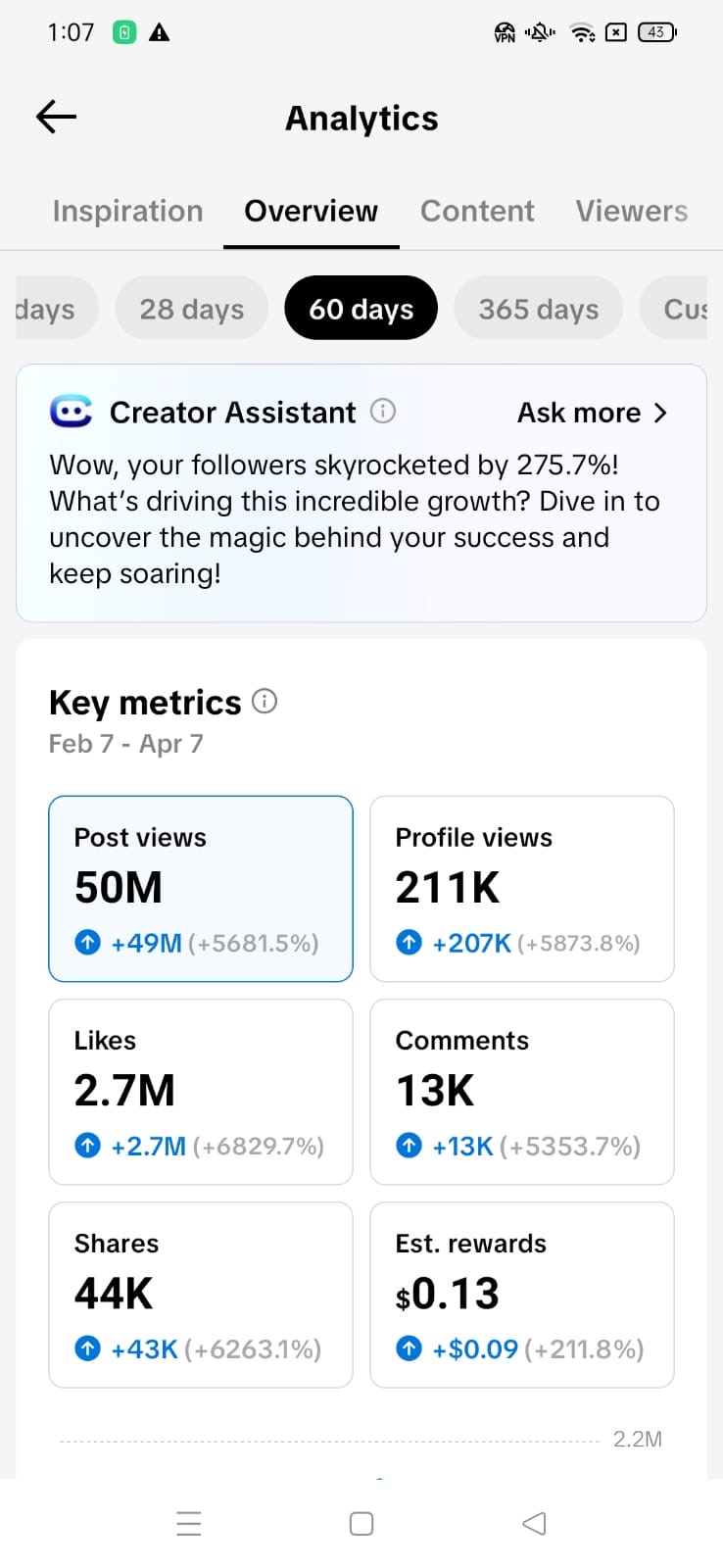Image resolution: width=723 pixels, height=1568 pixels.
Task: Switch to the Content tab
Action: (477, 211)
